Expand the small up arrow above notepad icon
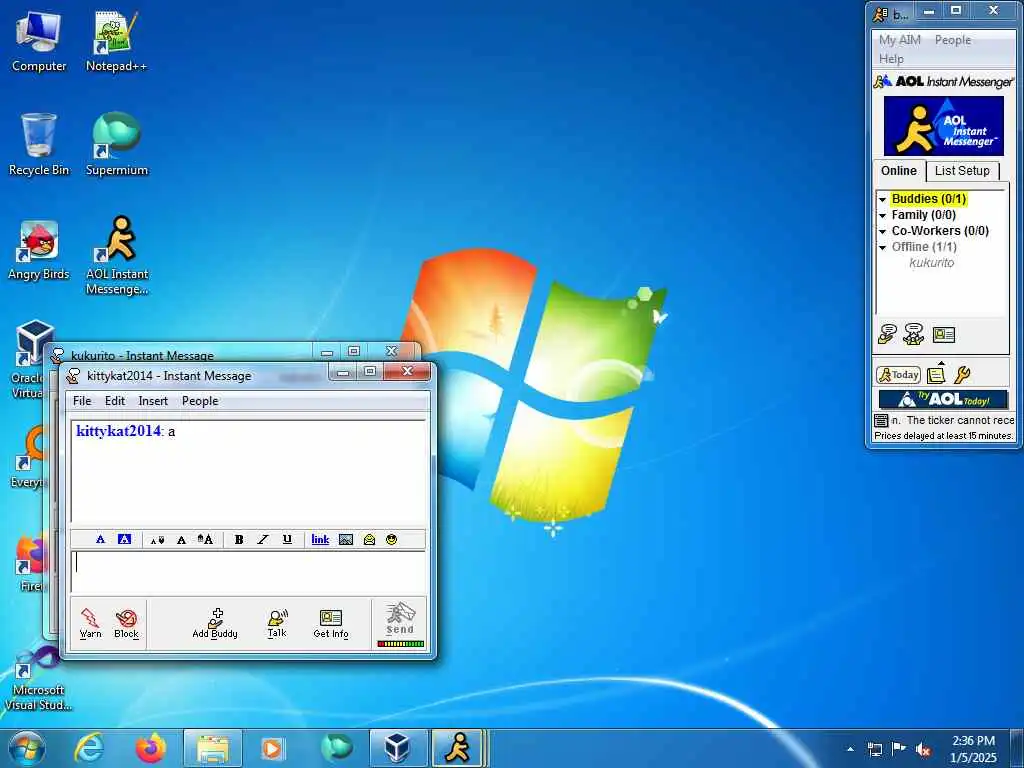 pos(941,362)
